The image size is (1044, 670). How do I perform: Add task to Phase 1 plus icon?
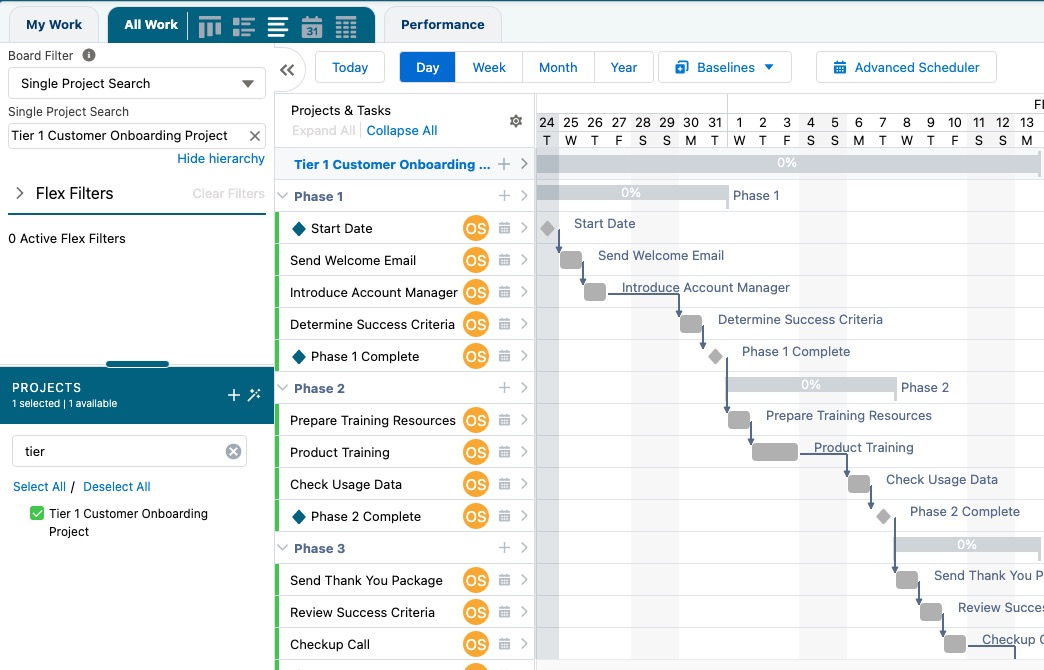[504, 196]
